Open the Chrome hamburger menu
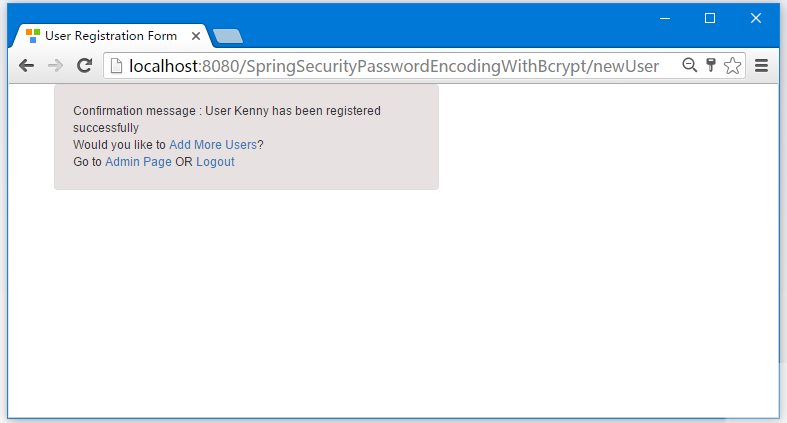The image size is (787, 423). pos(761,65)
